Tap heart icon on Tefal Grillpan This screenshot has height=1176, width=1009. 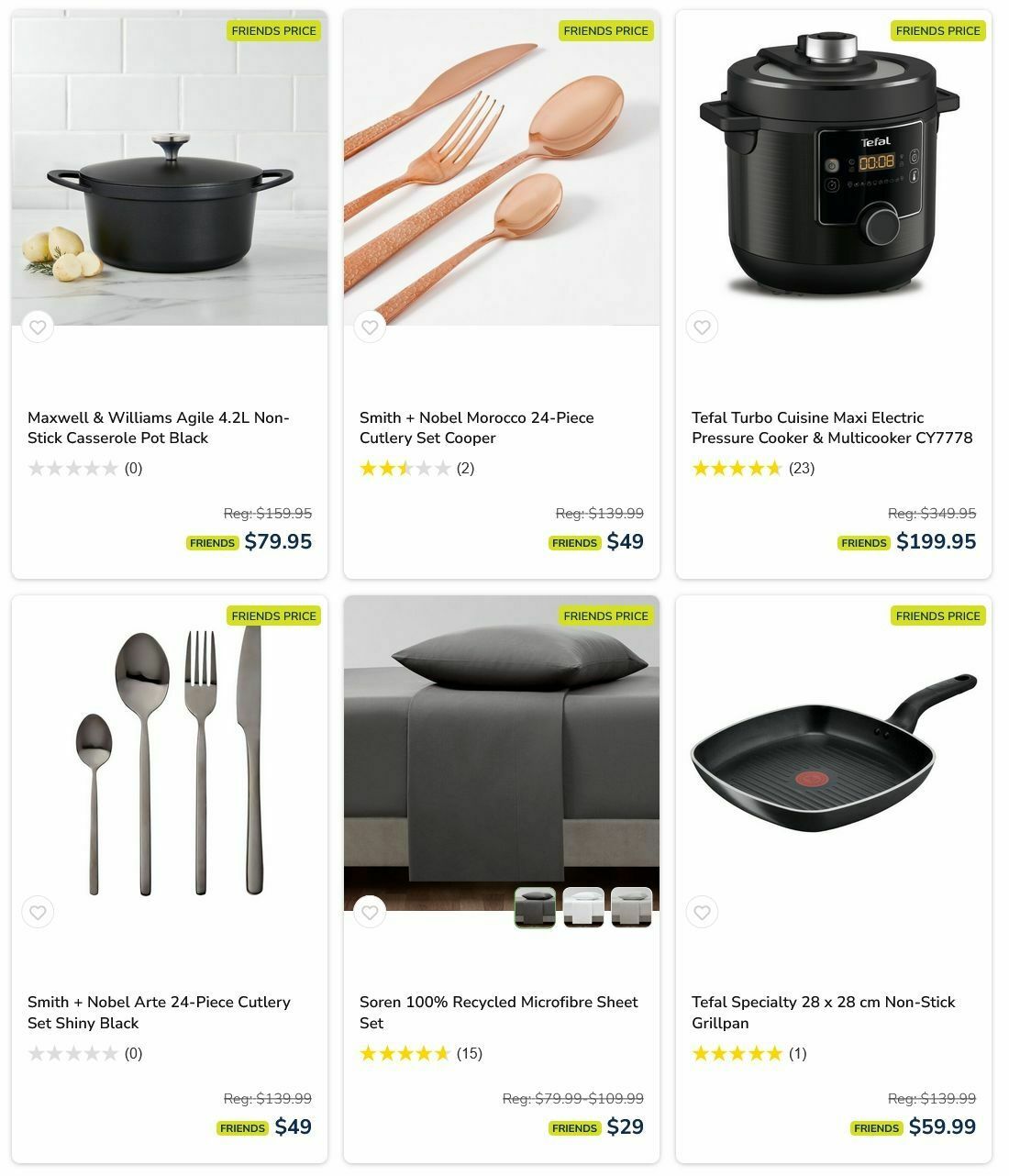pos(702,913)
